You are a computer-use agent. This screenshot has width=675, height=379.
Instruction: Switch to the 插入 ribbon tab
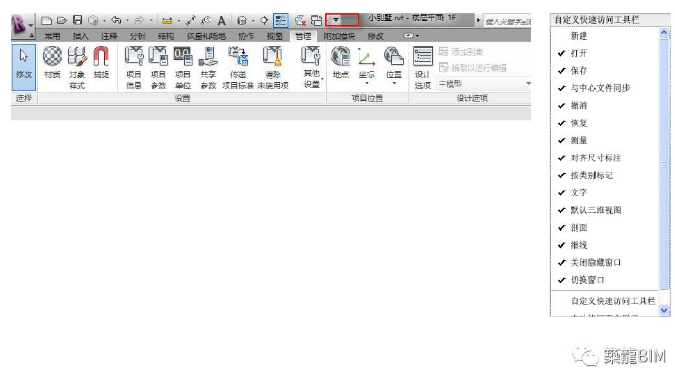coord(81,36)
